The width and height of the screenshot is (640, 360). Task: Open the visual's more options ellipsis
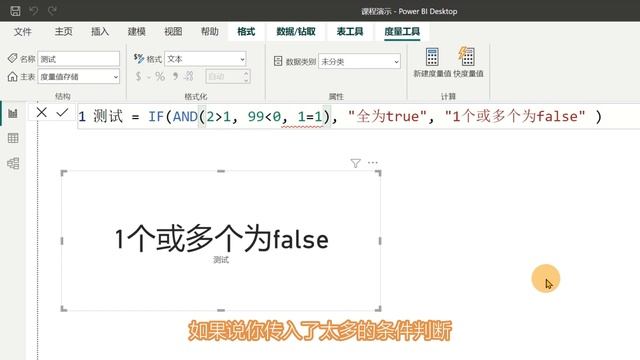click(373, 163)
